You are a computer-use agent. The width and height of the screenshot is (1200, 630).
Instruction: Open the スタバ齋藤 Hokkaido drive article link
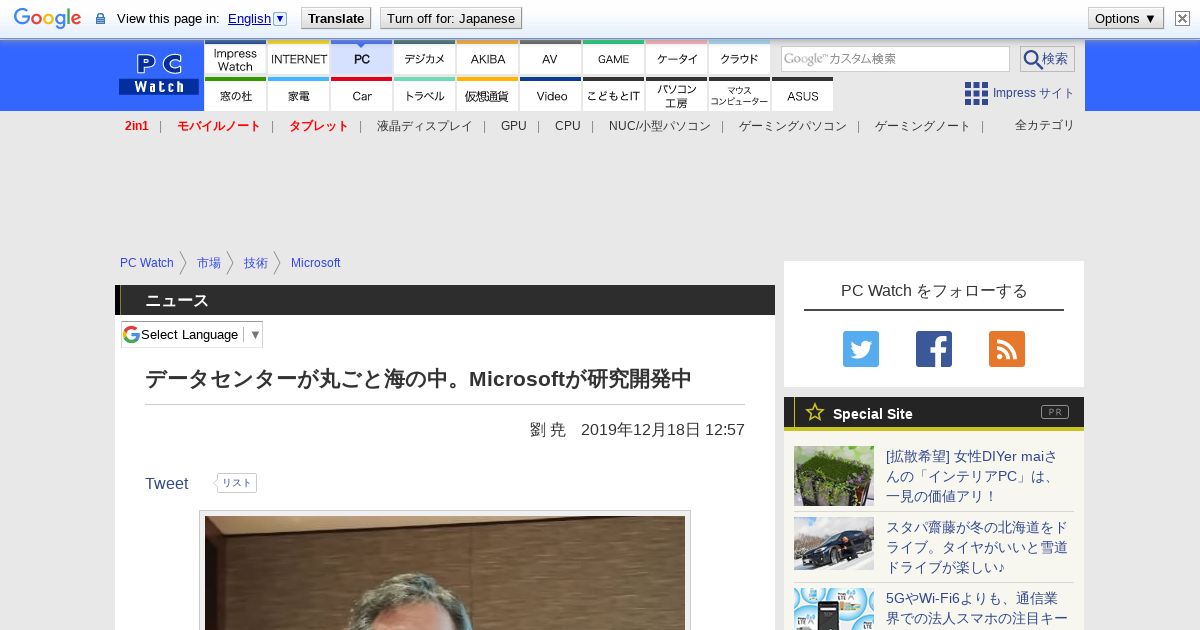pyautogui.click(x=977, y=547)
